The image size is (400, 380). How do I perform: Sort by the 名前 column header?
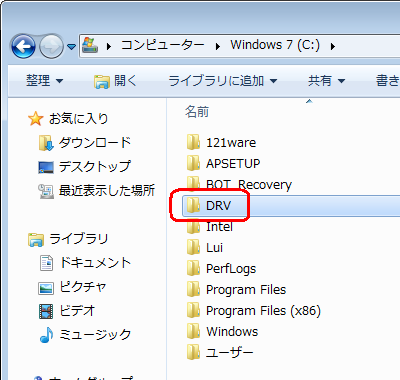(x=197, y=112)
